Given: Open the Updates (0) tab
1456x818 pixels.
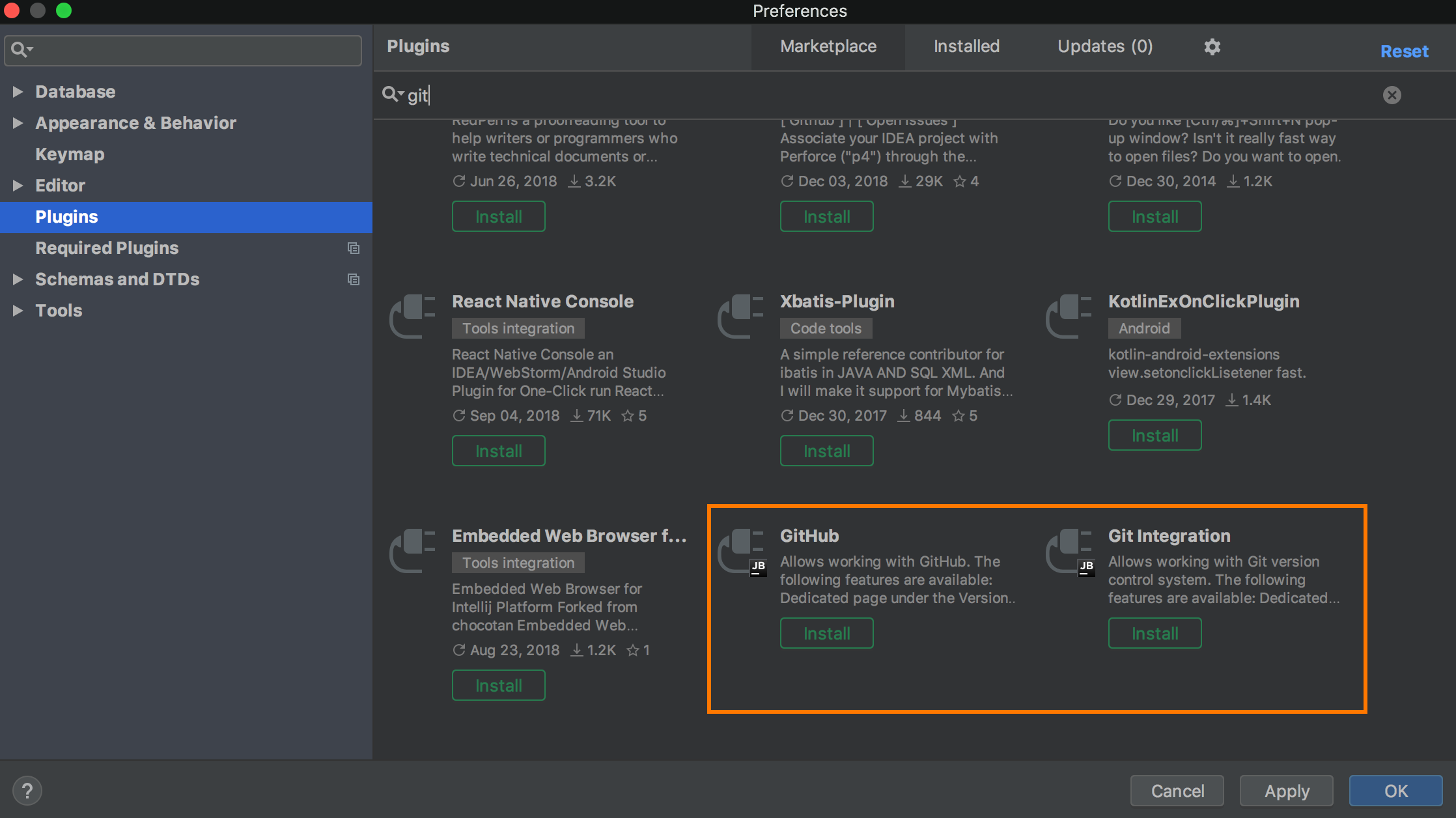Looking at the screenshot, I should coord(1105,46).
